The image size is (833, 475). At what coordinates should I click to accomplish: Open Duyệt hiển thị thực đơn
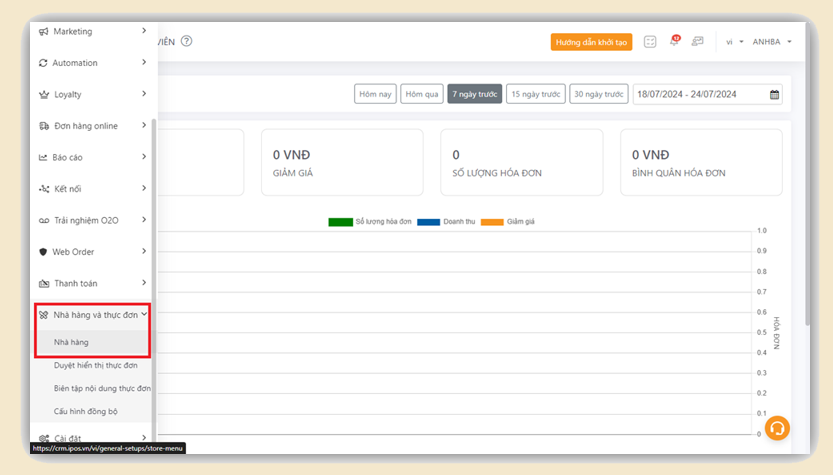pyautogui.click(x=96, y=366)
